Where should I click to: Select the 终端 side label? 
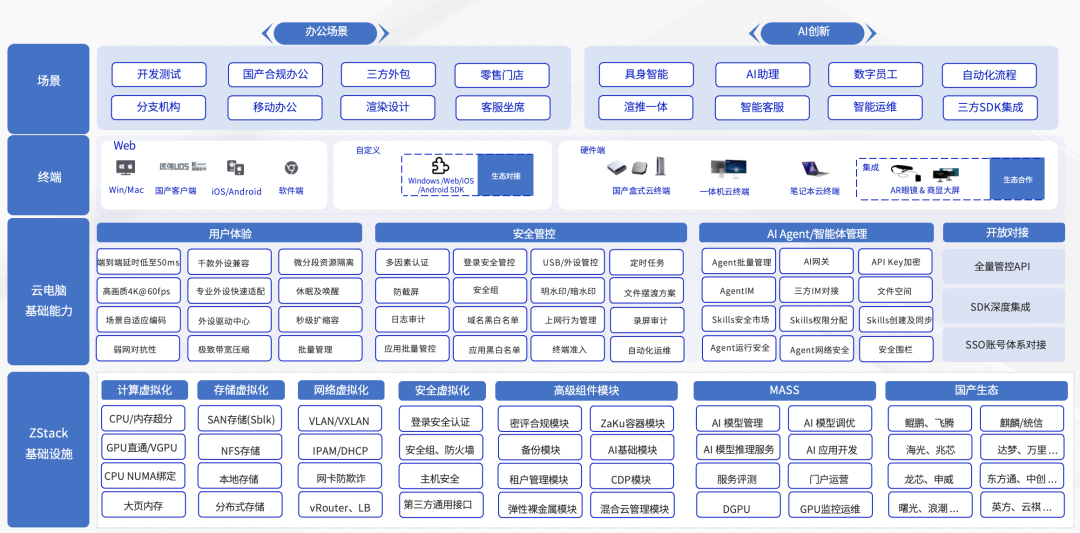[49, 176]
